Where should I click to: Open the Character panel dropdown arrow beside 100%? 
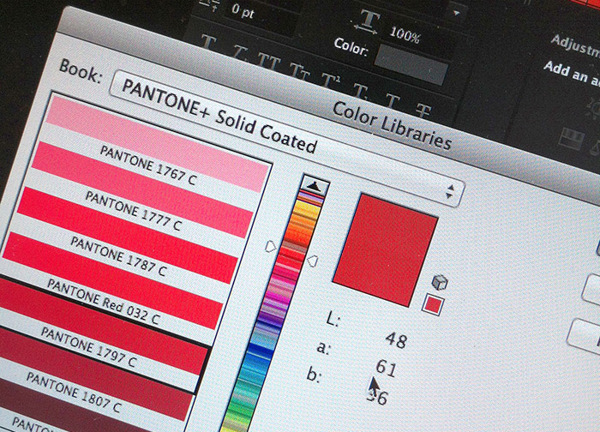456,13
